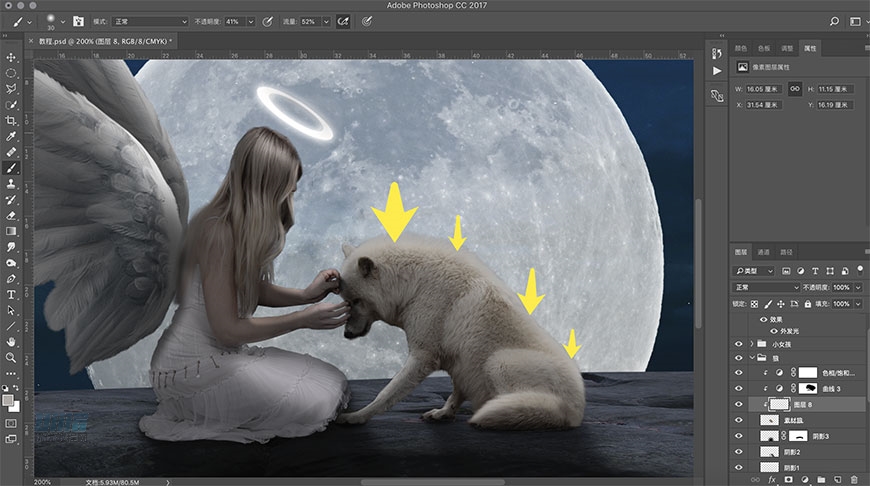Open the tool preset picker arrow

tap(29, 22)
